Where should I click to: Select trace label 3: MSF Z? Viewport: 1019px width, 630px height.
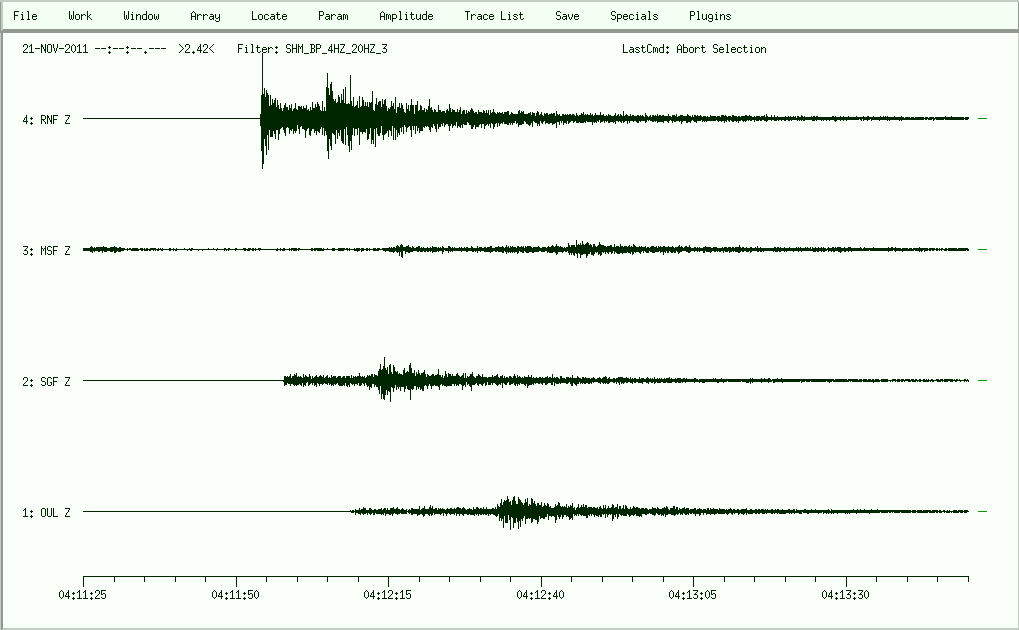click(x=46, y=251)
